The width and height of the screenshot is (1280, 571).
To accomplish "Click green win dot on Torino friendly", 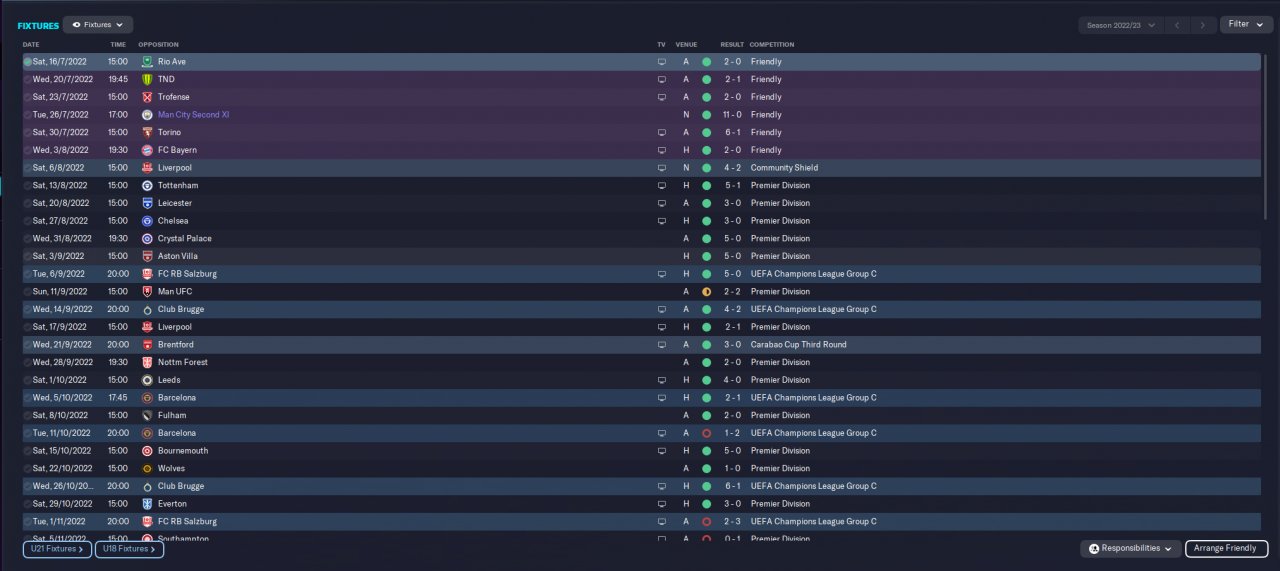I will click(706, 133).
